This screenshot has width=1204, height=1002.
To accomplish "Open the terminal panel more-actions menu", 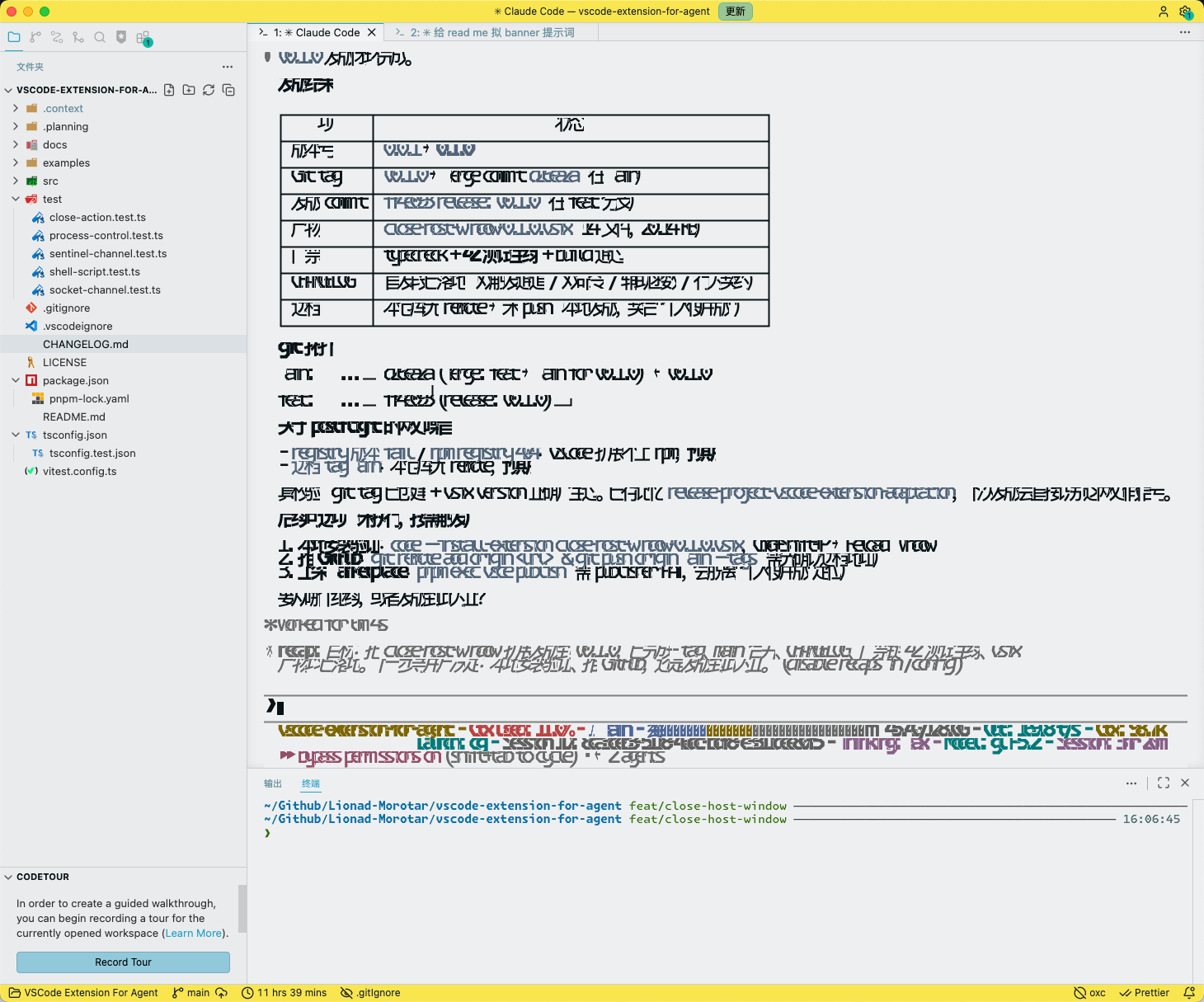I will [1131, 783].
